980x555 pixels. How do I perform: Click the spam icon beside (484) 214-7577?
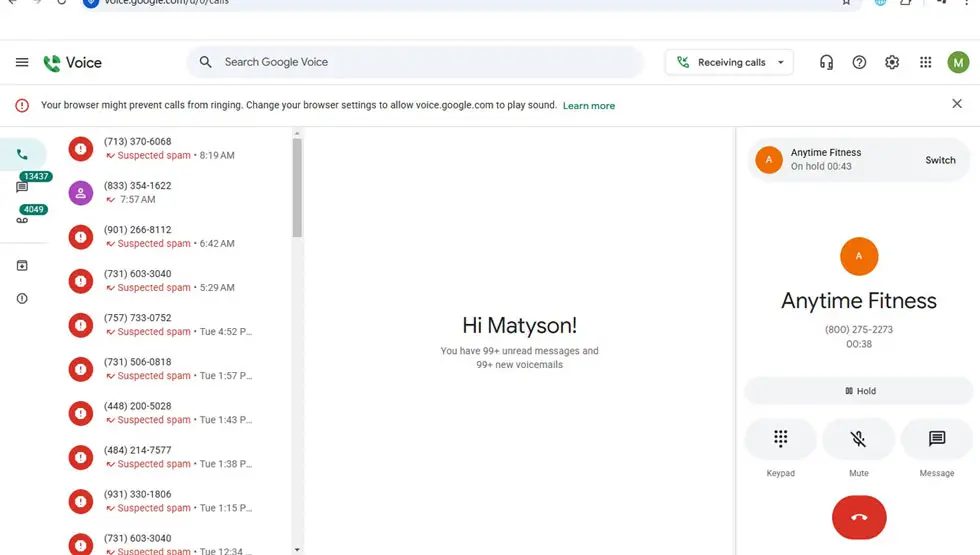point(81,458)
